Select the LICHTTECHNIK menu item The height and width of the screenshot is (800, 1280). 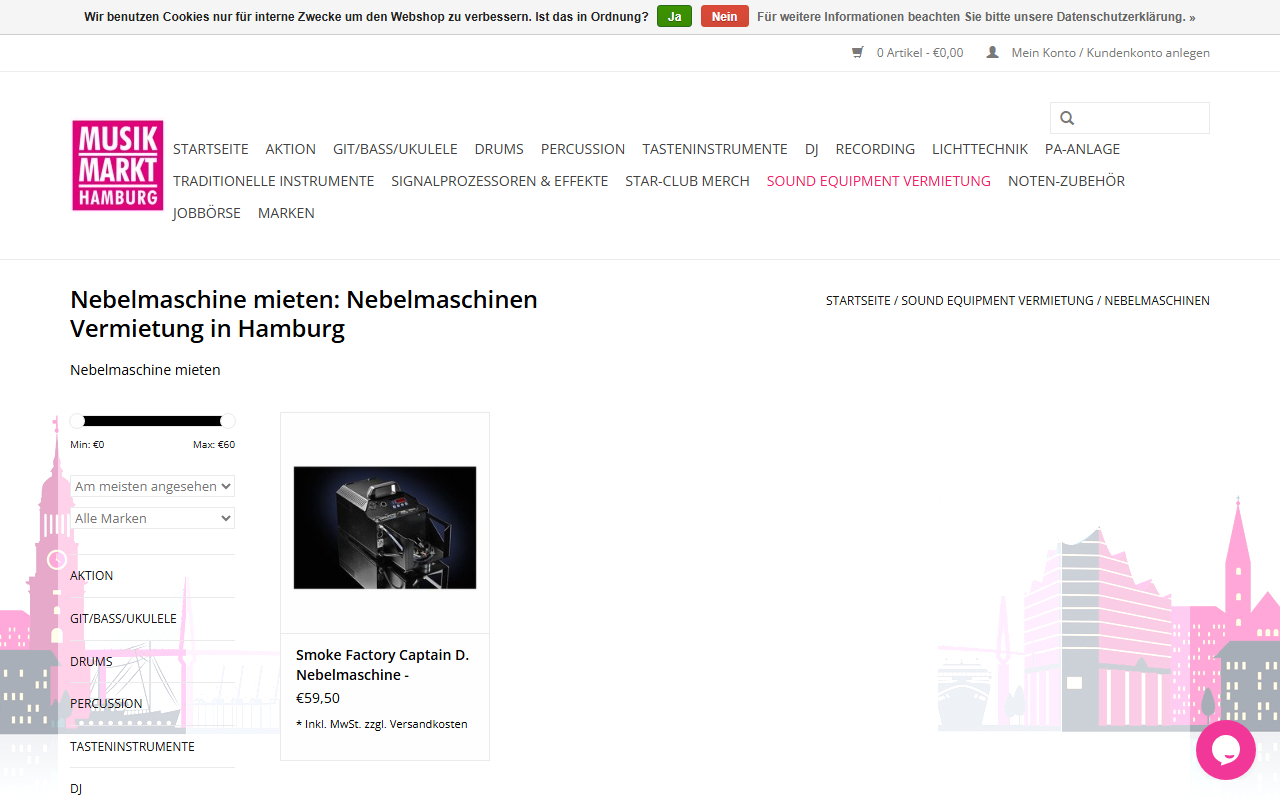pyautogui.click(x=980, y=149)
